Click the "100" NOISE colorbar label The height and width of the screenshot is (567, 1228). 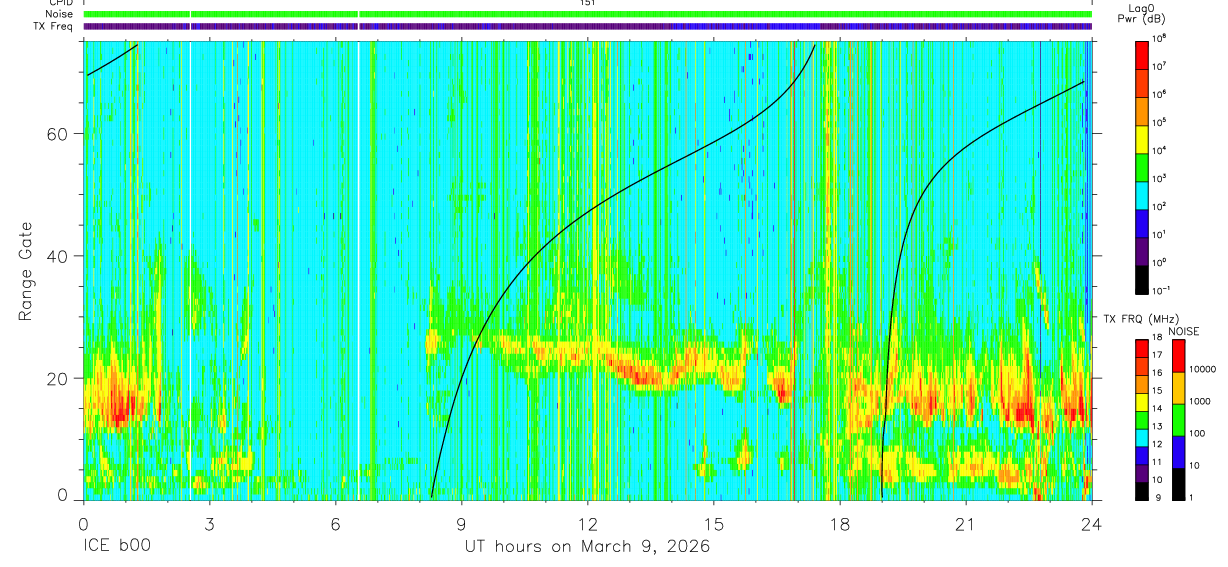(x=1199, y=433)
